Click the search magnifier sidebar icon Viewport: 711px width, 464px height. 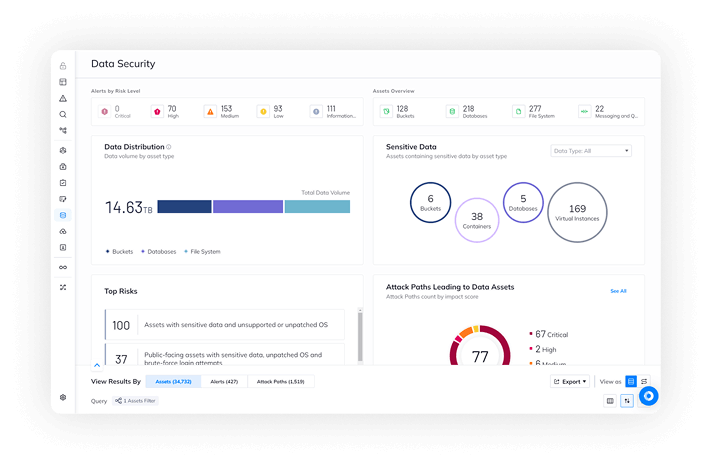point(63,114)
